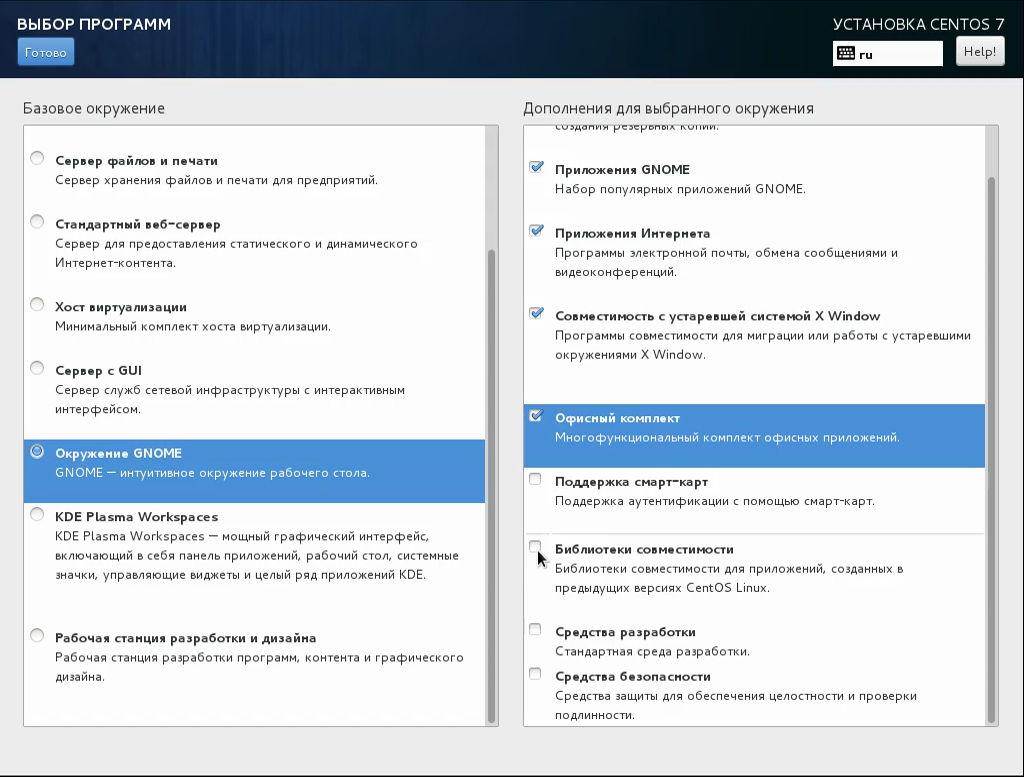
Task: Select Стандартный веб-сервер radio button
Action: 37,222
